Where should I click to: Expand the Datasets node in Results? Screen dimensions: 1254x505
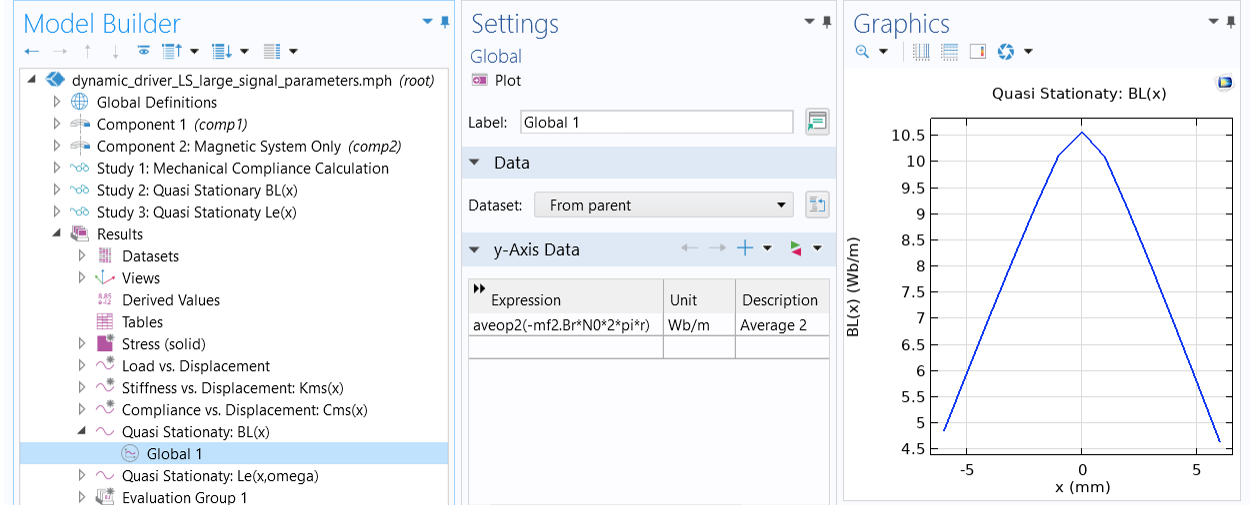[82, 256]
